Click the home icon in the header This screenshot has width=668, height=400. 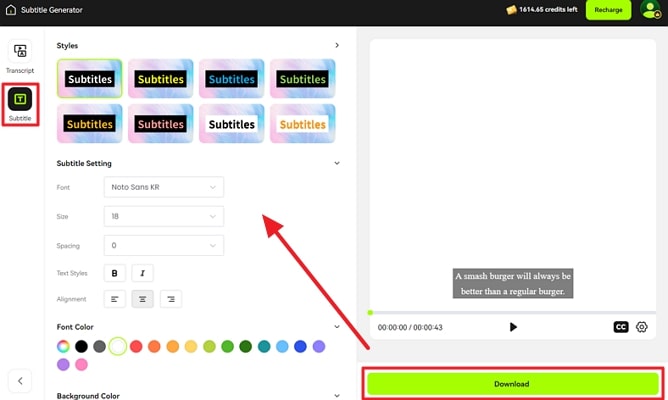[x=11, y=10]
